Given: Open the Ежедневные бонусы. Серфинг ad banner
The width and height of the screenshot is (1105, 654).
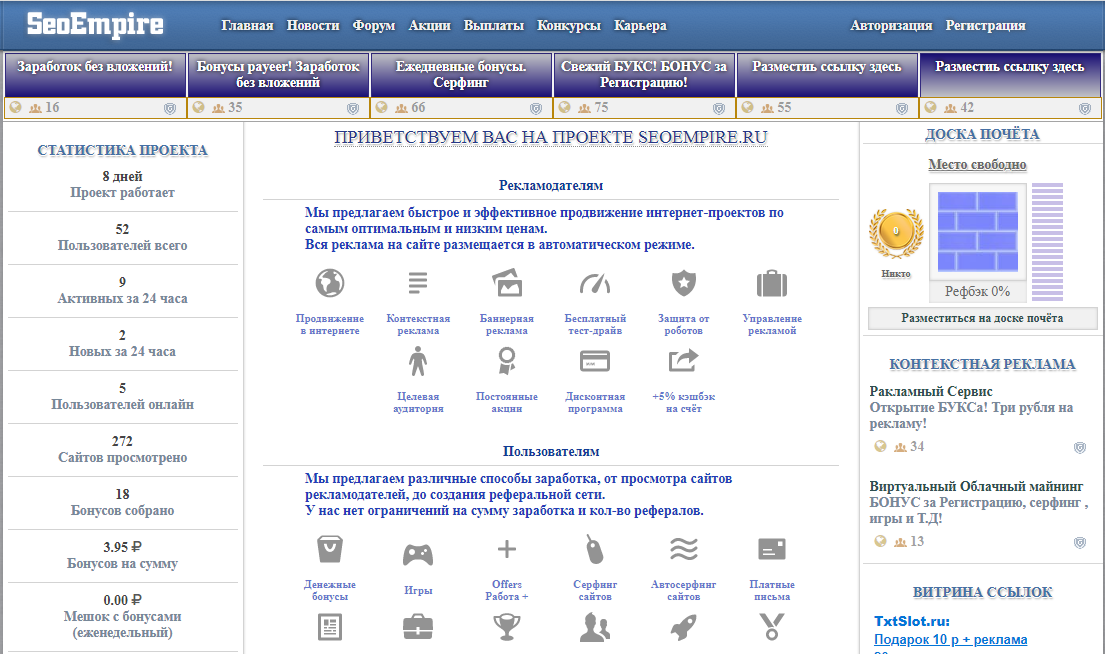Looking at the screenshot, I should coord(461,75).
